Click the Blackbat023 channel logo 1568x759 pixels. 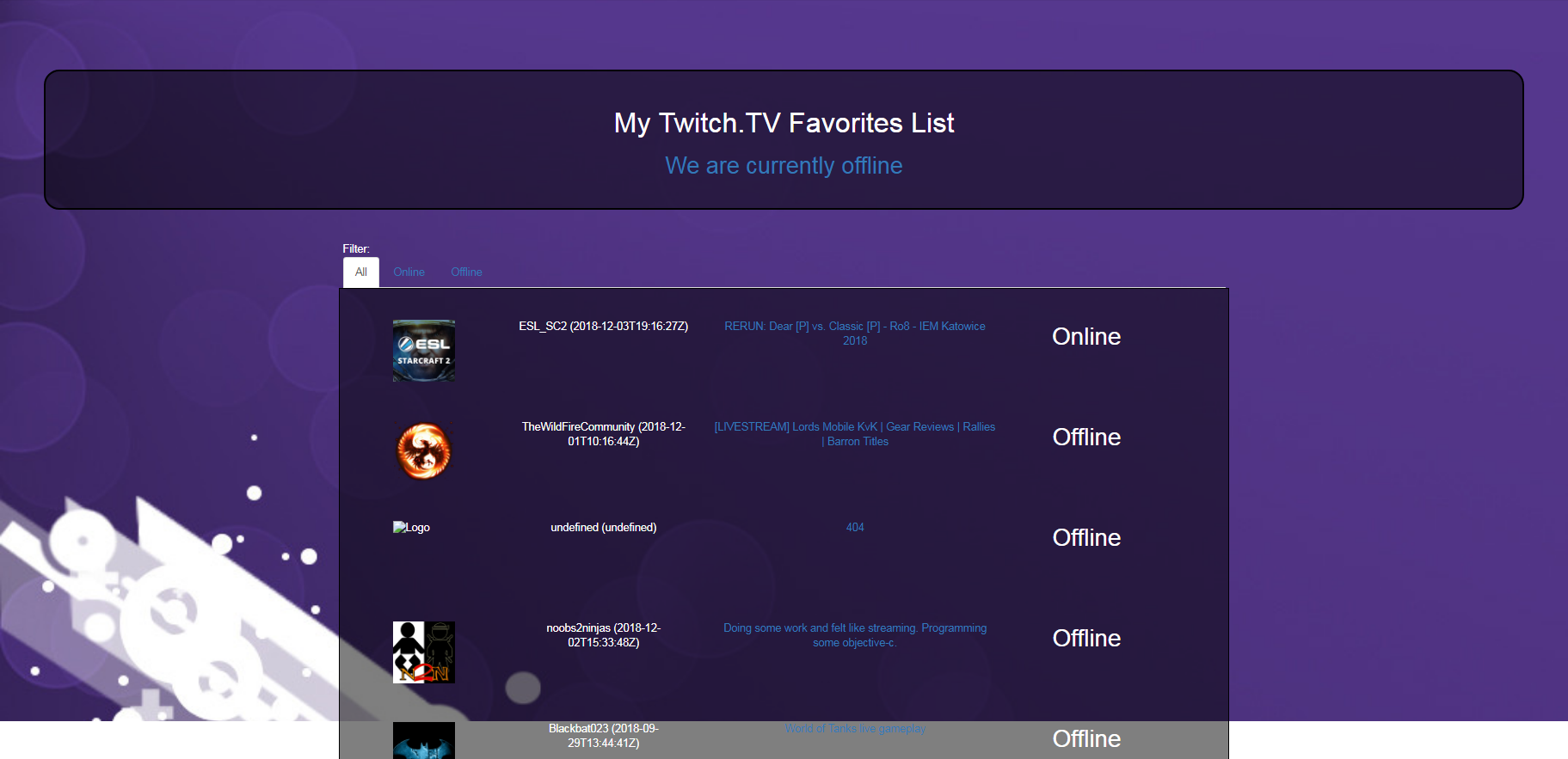click(423, 740)
